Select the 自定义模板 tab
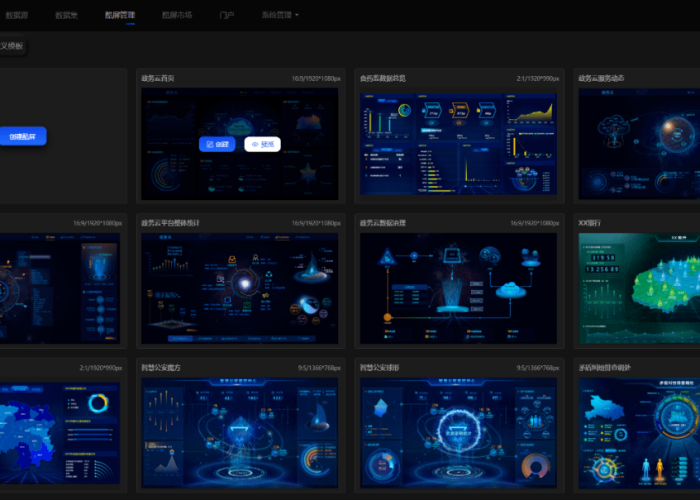The width and height of the screenshot is (700, 500). (12, 46)
